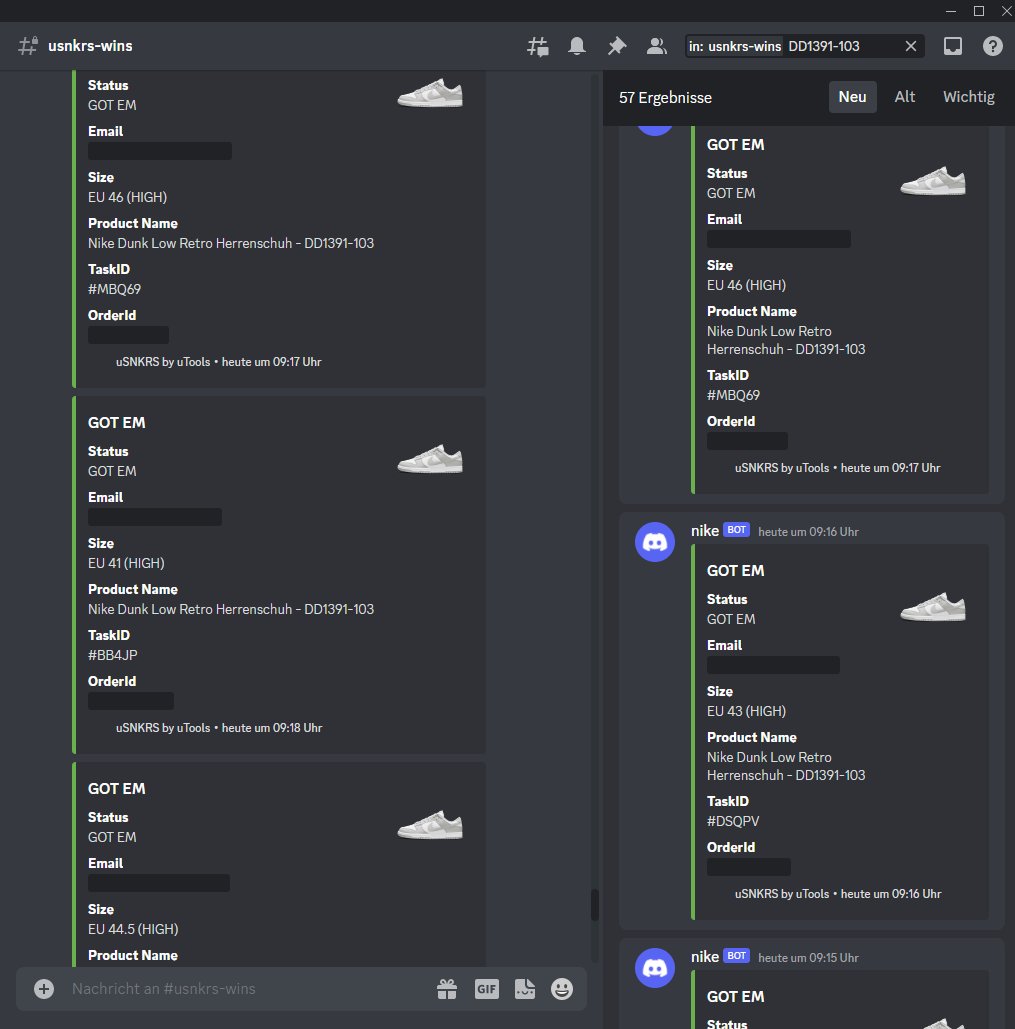Toggle the member list icon

pyautogui.click(x=656, y=46)
